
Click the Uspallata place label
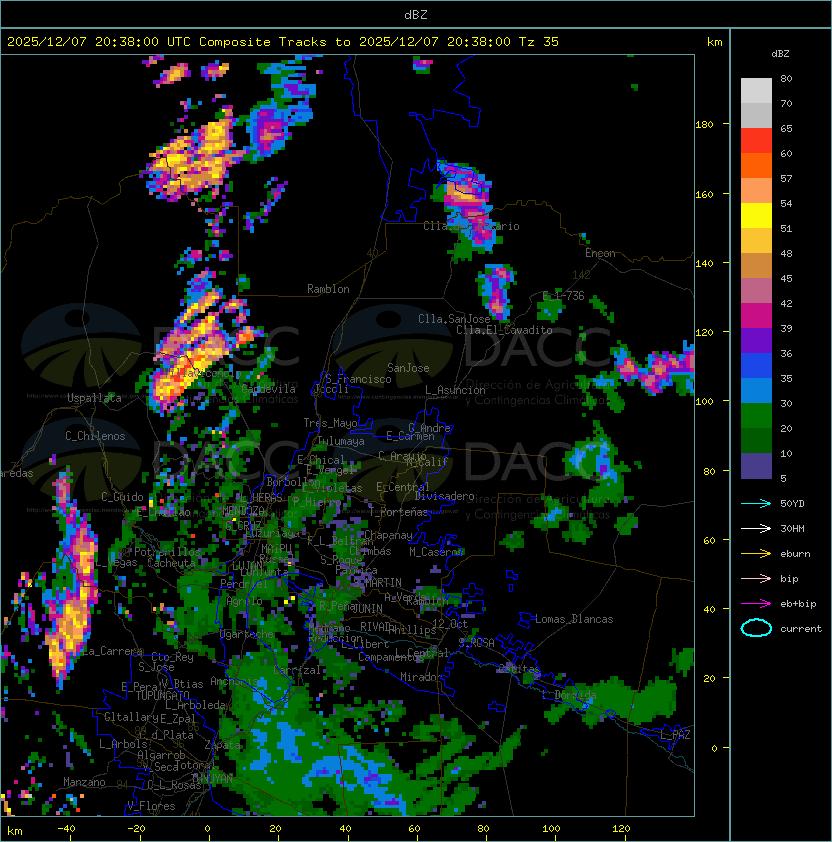[94, 398]
